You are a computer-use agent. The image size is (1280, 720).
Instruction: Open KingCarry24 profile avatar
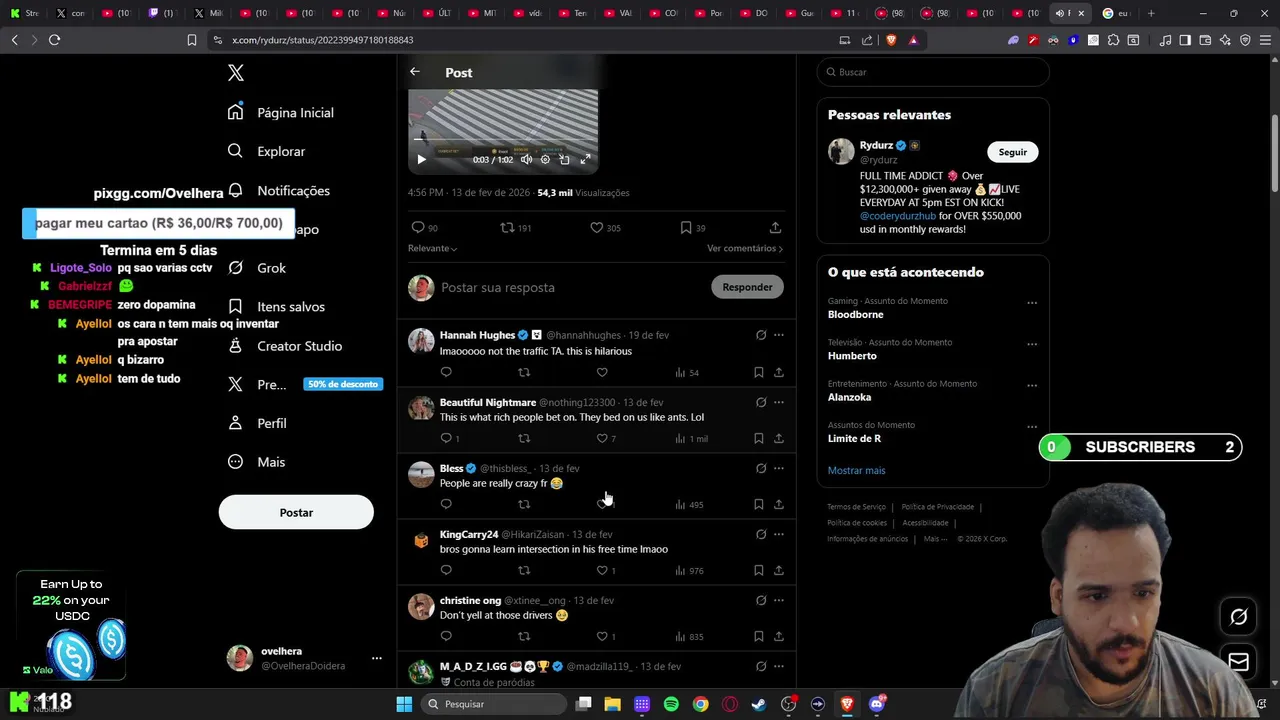(421, 541)
